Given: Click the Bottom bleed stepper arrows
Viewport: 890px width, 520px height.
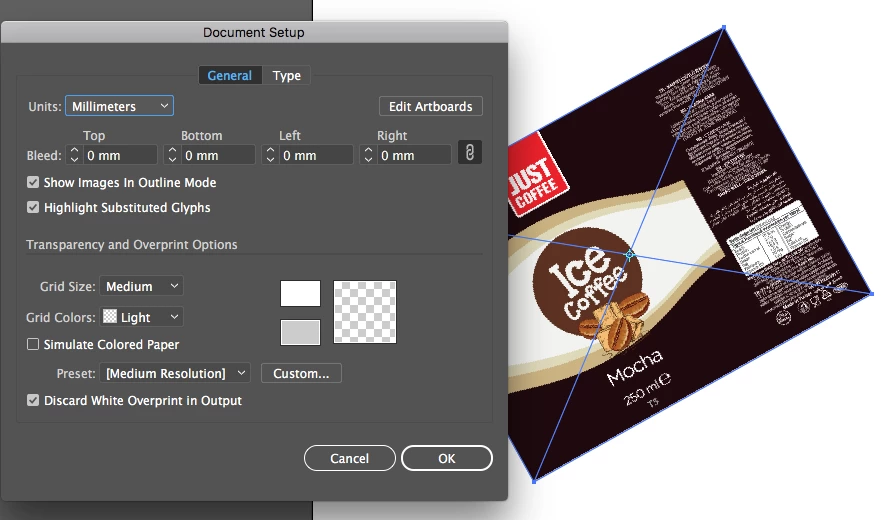Looking at the screenshot, I should (172, 155).
